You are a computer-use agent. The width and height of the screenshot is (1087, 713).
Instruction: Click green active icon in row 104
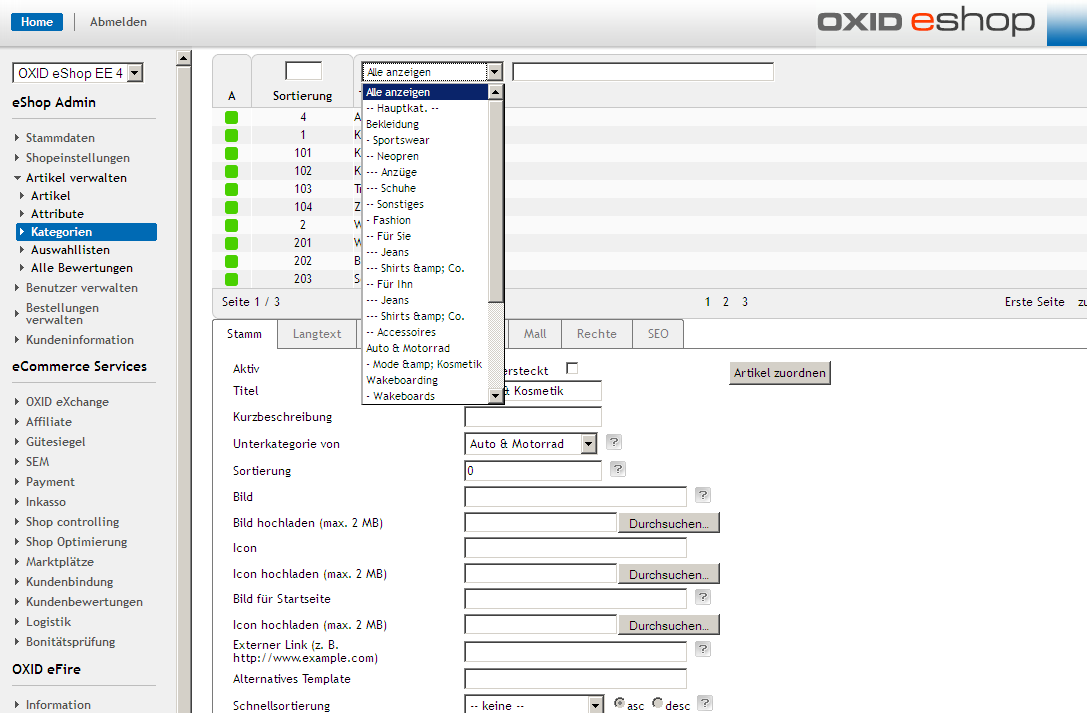coord(231,207)
